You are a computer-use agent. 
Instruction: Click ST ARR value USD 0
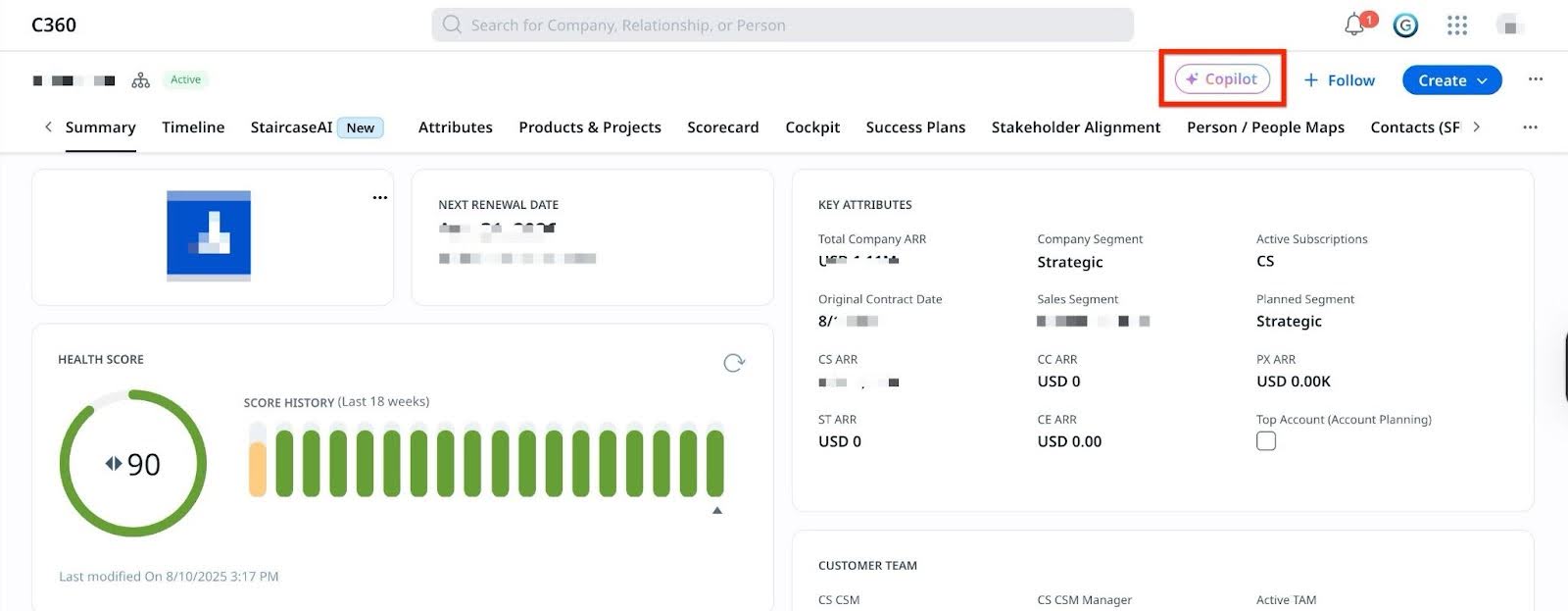coord(840,441)
